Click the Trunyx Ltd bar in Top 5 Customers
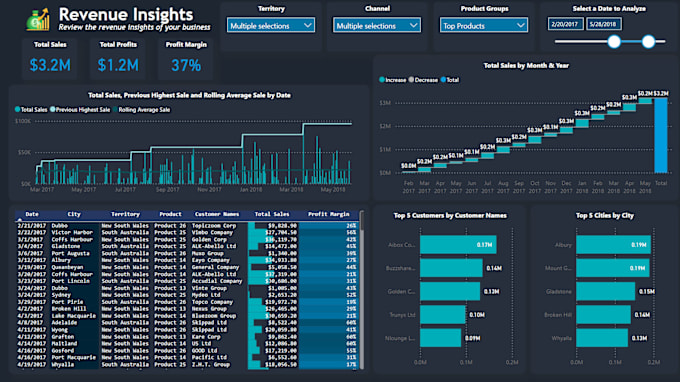 442,315
